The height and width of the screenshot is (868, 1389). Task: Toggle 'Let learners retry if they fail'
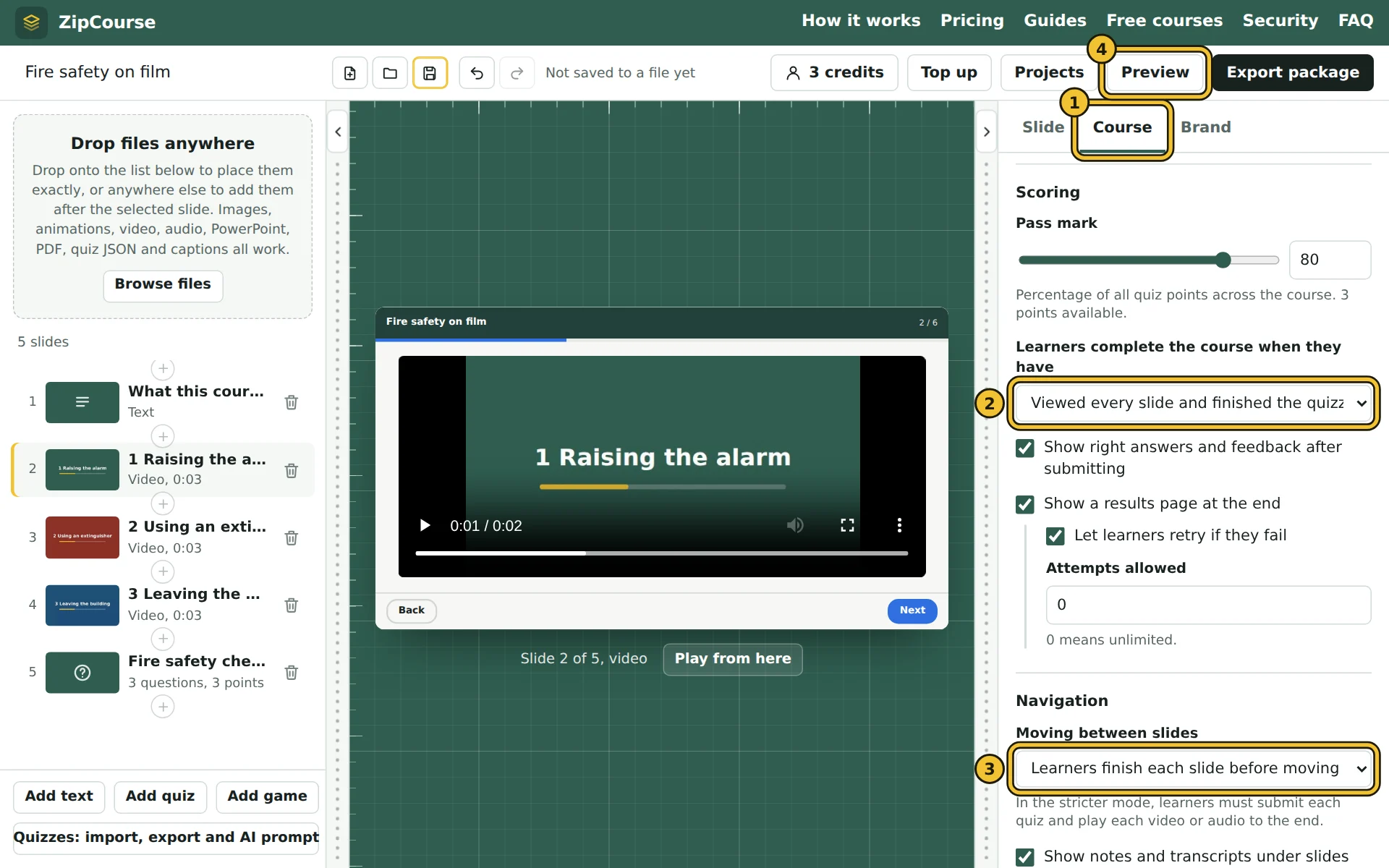click(x=1055, y=536)
